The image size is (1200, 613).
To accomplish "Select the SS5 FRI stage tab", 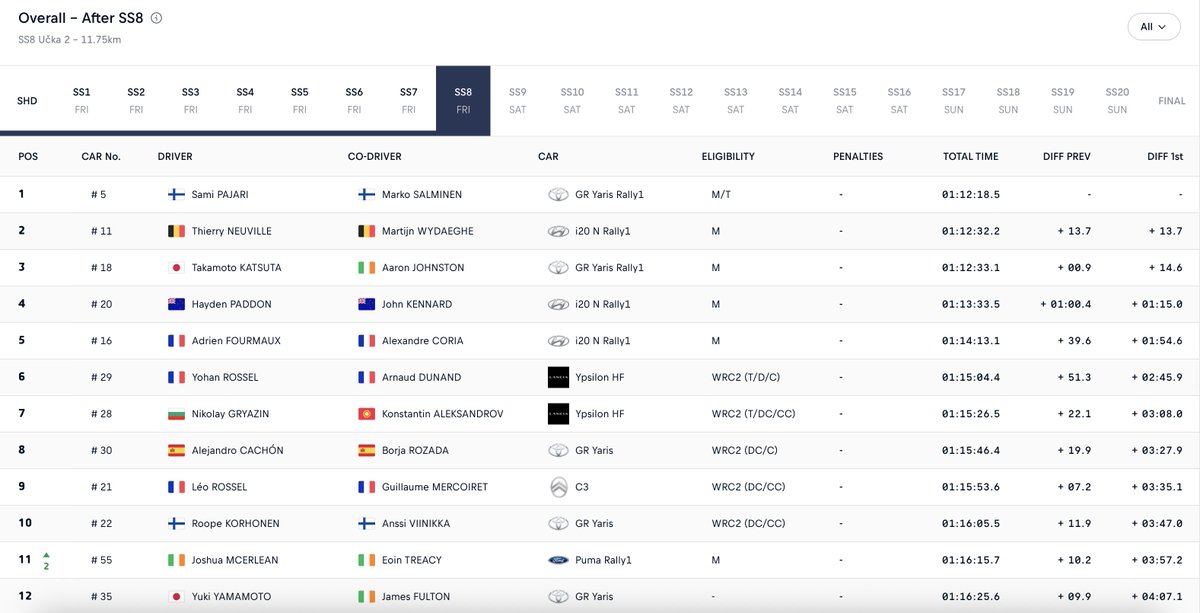I will (300, 101).
